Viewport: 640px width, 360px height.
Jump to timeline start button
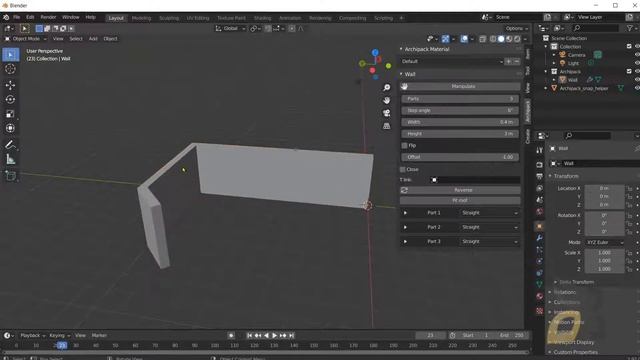click(x=249, y=336)
